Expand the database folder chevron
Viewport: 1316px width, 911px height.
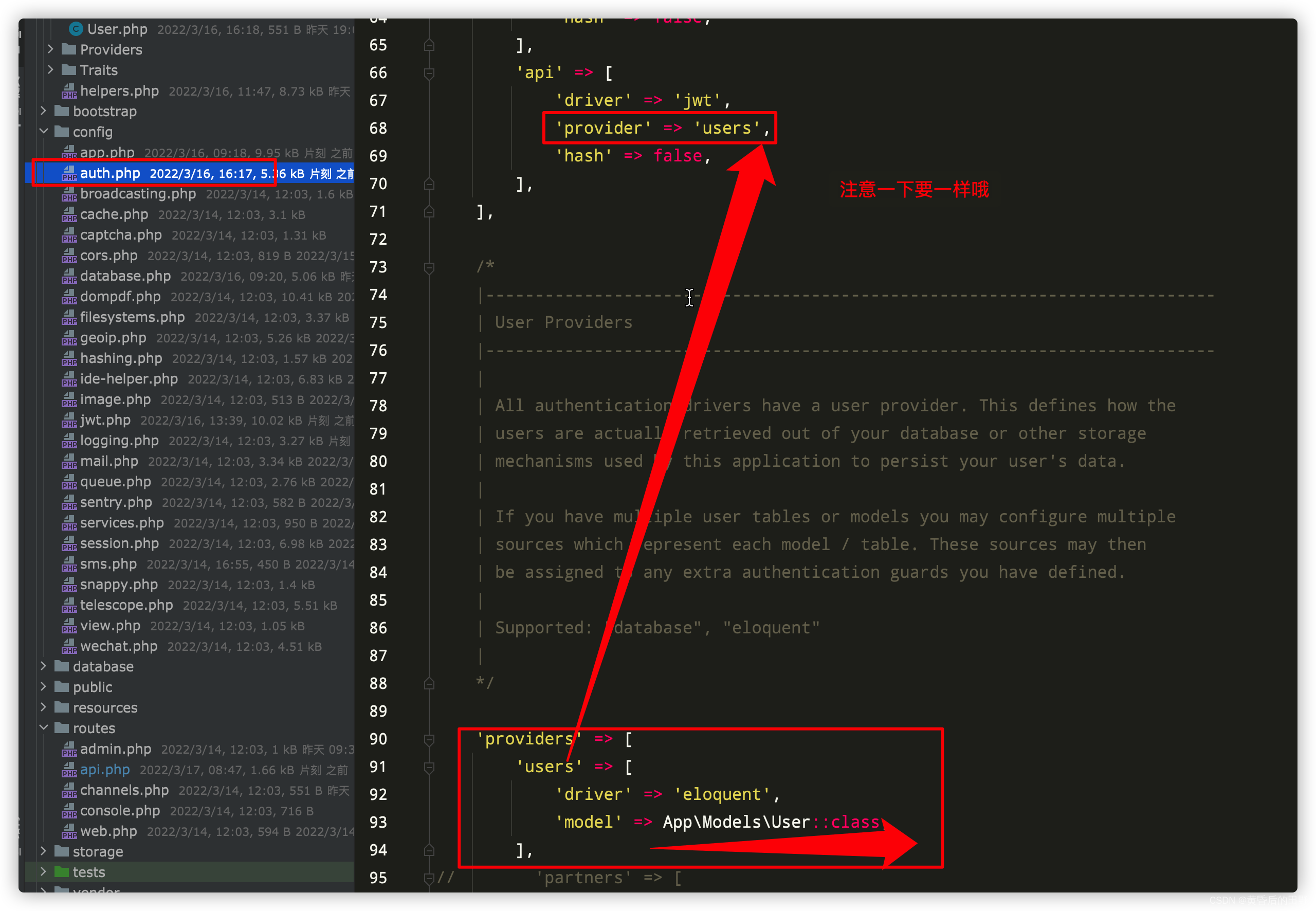(x=43, y=666)
